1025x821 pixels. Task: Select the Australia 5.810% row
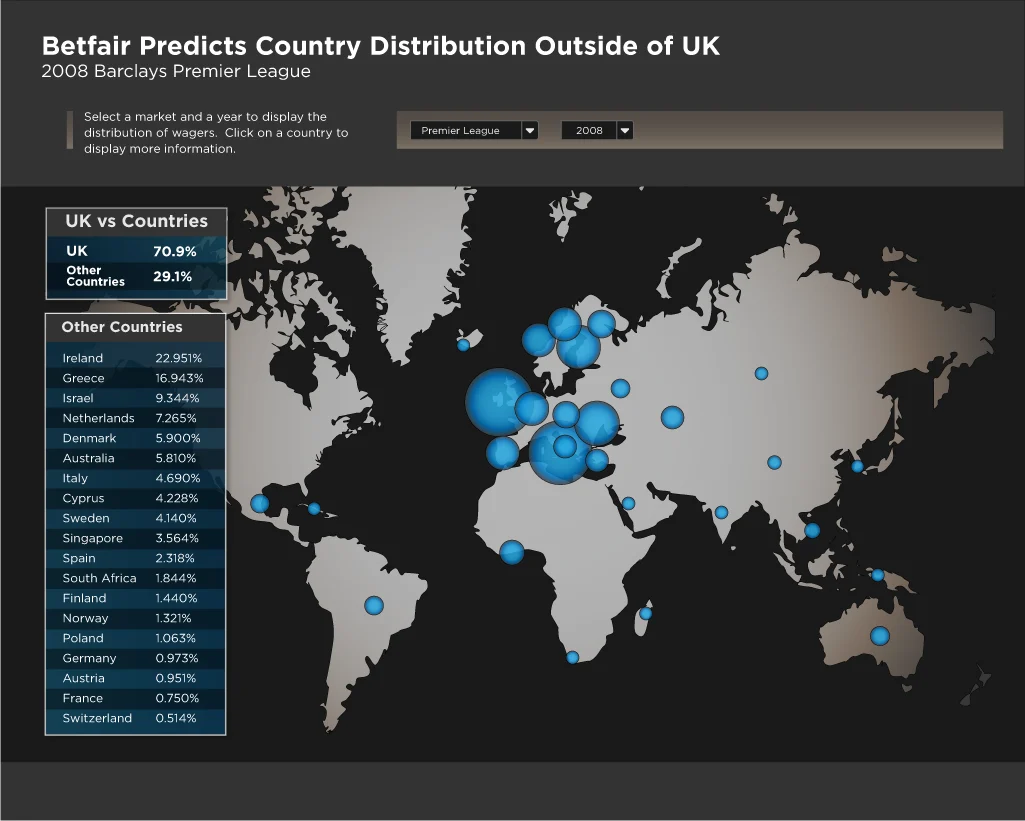(135, 458)
